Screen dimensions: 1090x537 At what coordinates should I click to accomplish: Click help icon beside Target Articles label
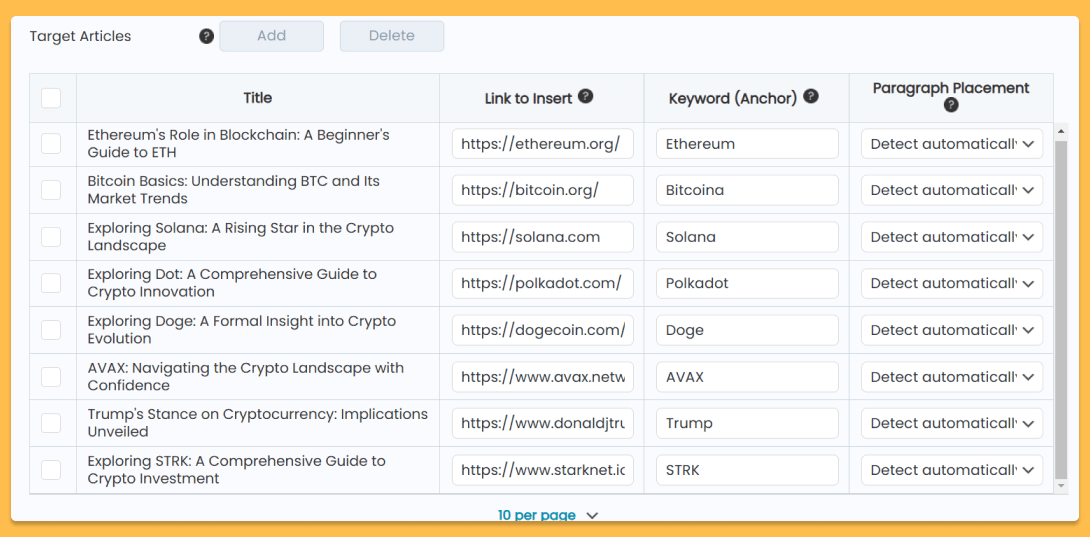pyautogui.click(x=206, y=36)
